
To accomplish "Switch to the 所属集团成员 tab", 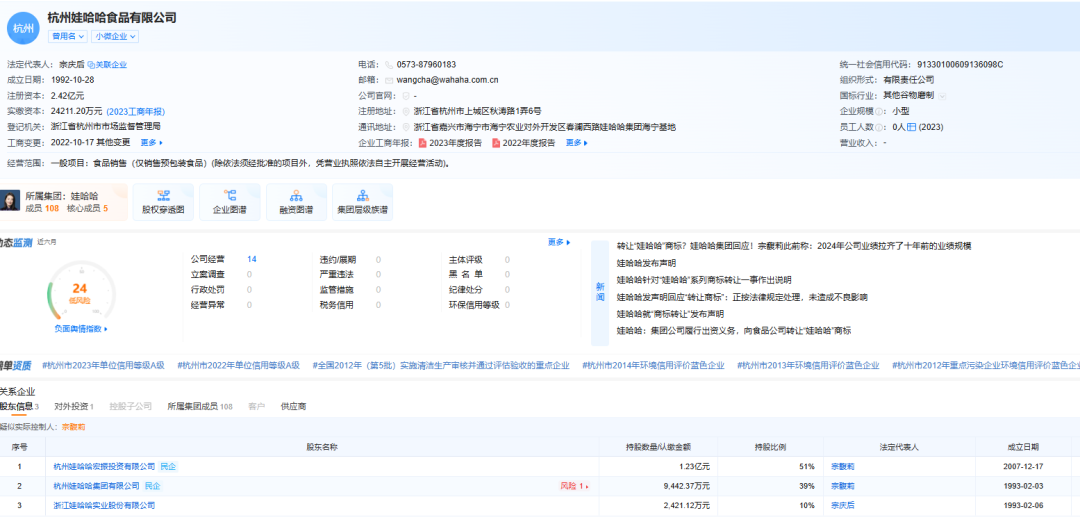I will click(x=199, y=407).
